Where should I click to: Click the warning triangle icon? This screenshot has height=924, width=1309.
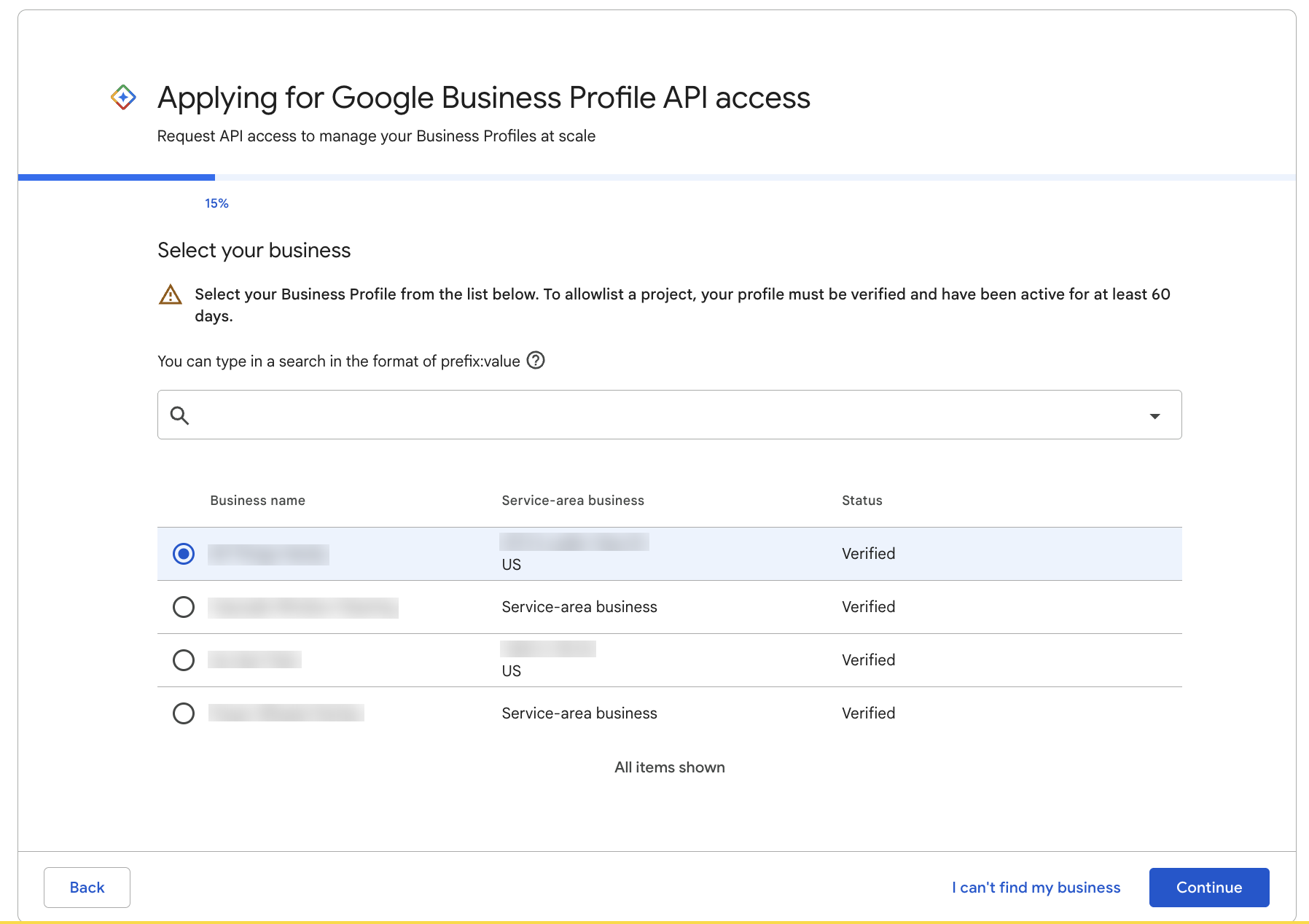click(x=170, y=294)
